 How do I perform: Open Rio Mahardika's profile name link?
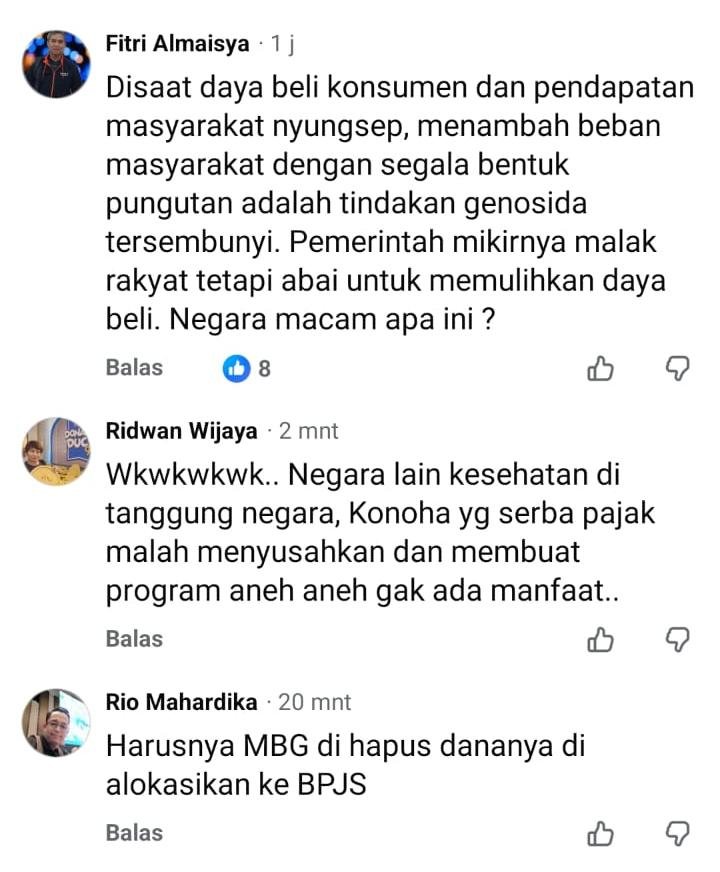[181, 702]
